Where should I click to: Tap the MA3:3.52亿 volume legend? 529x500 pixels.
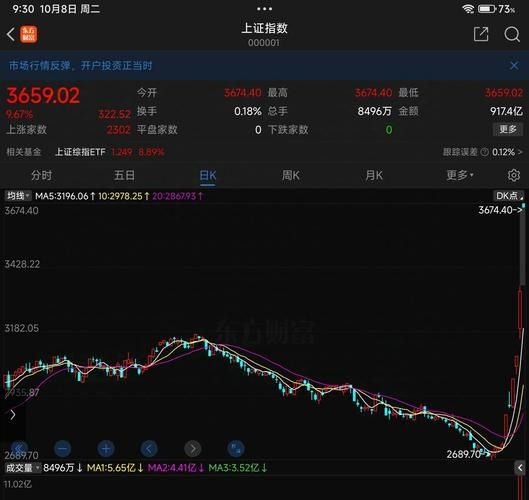click(x=238, y=468)
